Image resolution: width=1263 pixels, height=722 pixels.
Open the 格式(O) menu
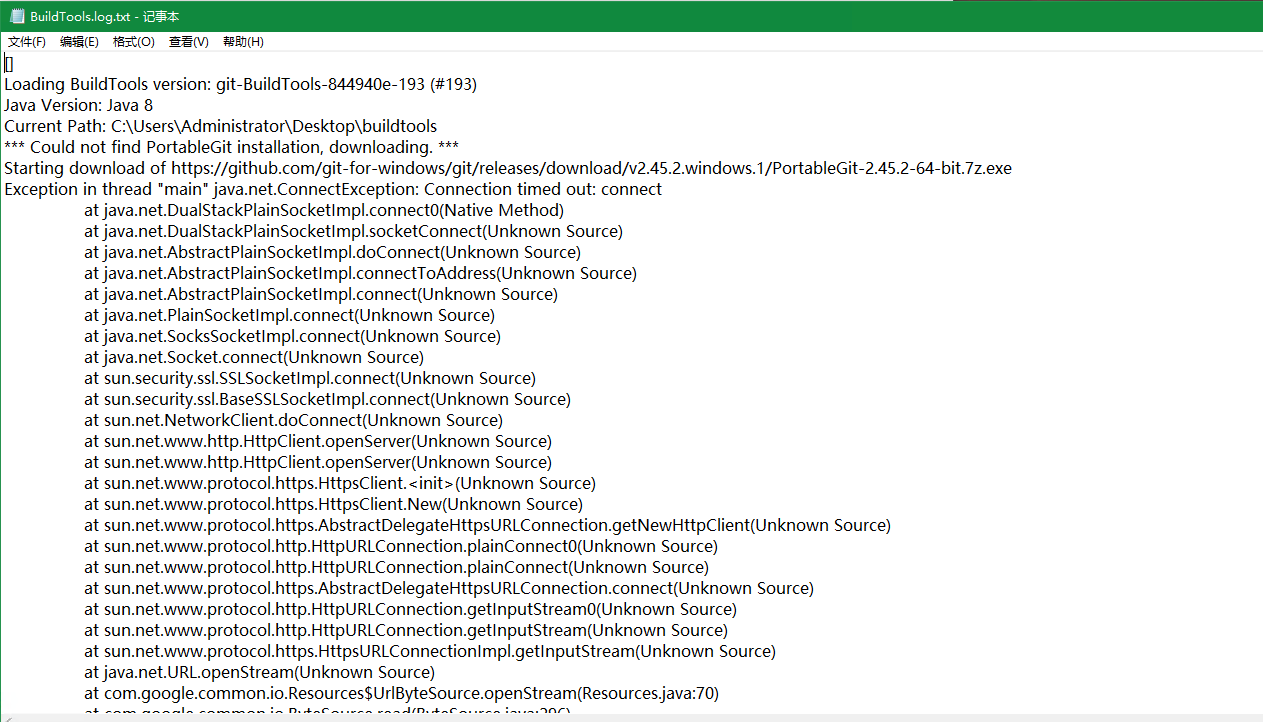(133, 42)
